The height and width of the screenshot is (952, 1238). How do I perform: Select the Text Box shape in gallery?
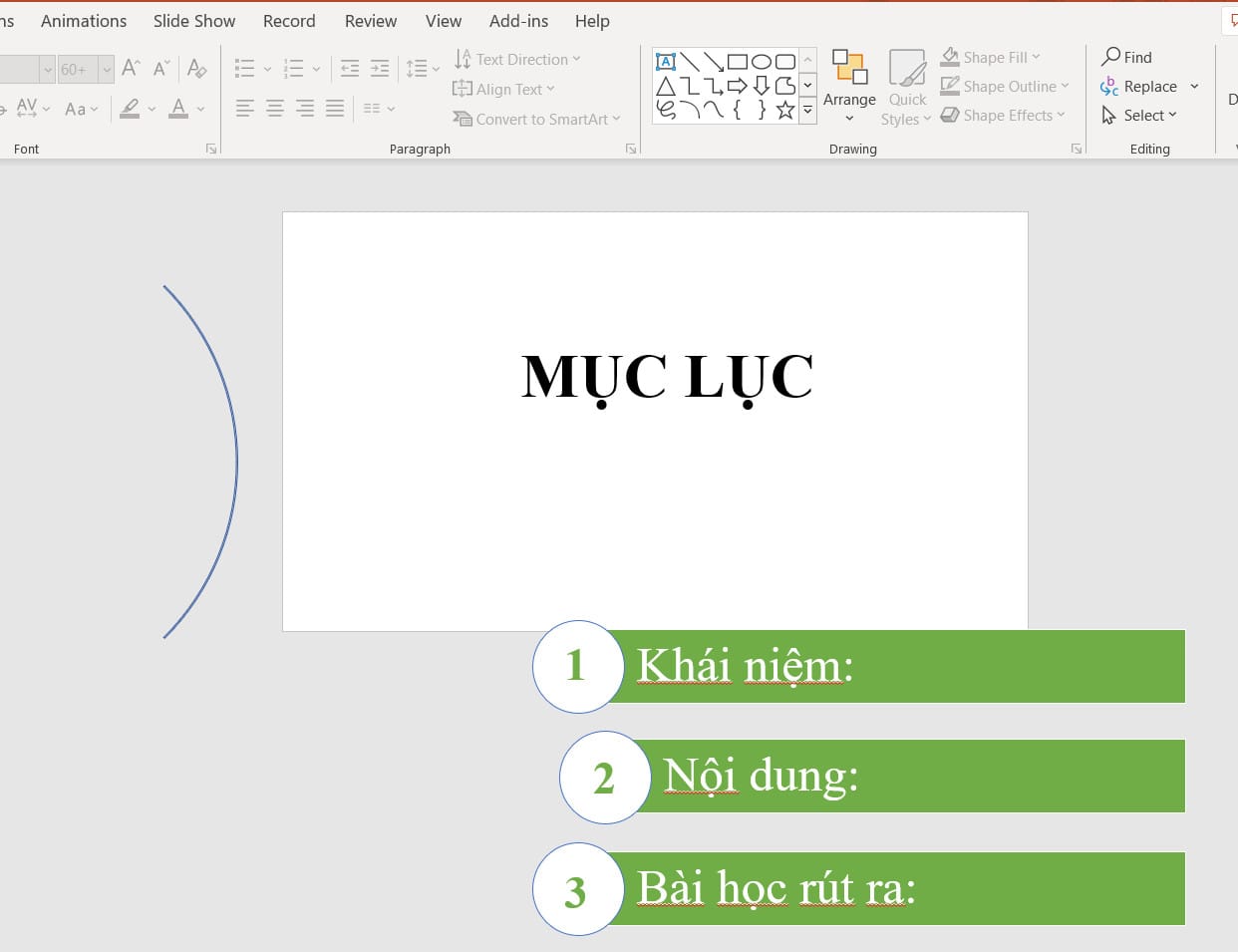[x=666, y=62]
